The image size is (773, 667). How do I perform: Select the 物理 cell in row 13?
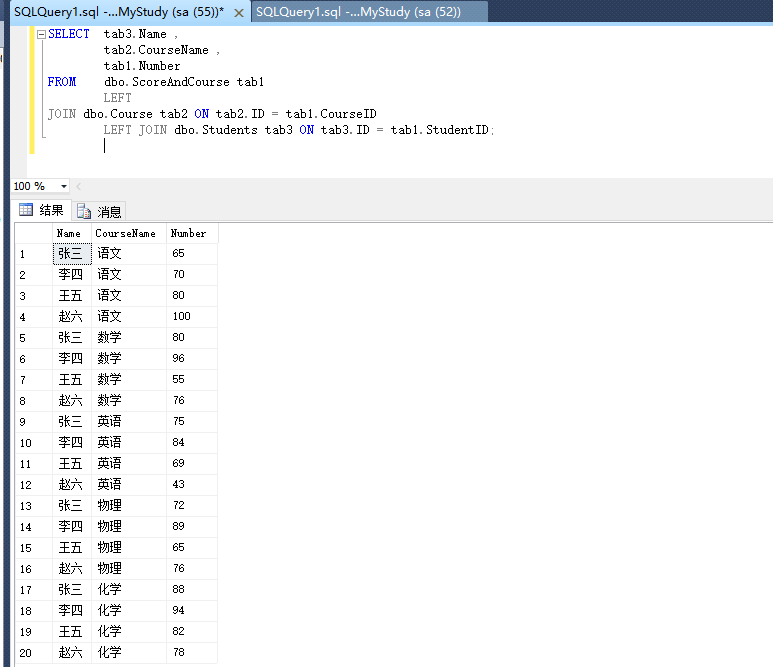[129, 506]
